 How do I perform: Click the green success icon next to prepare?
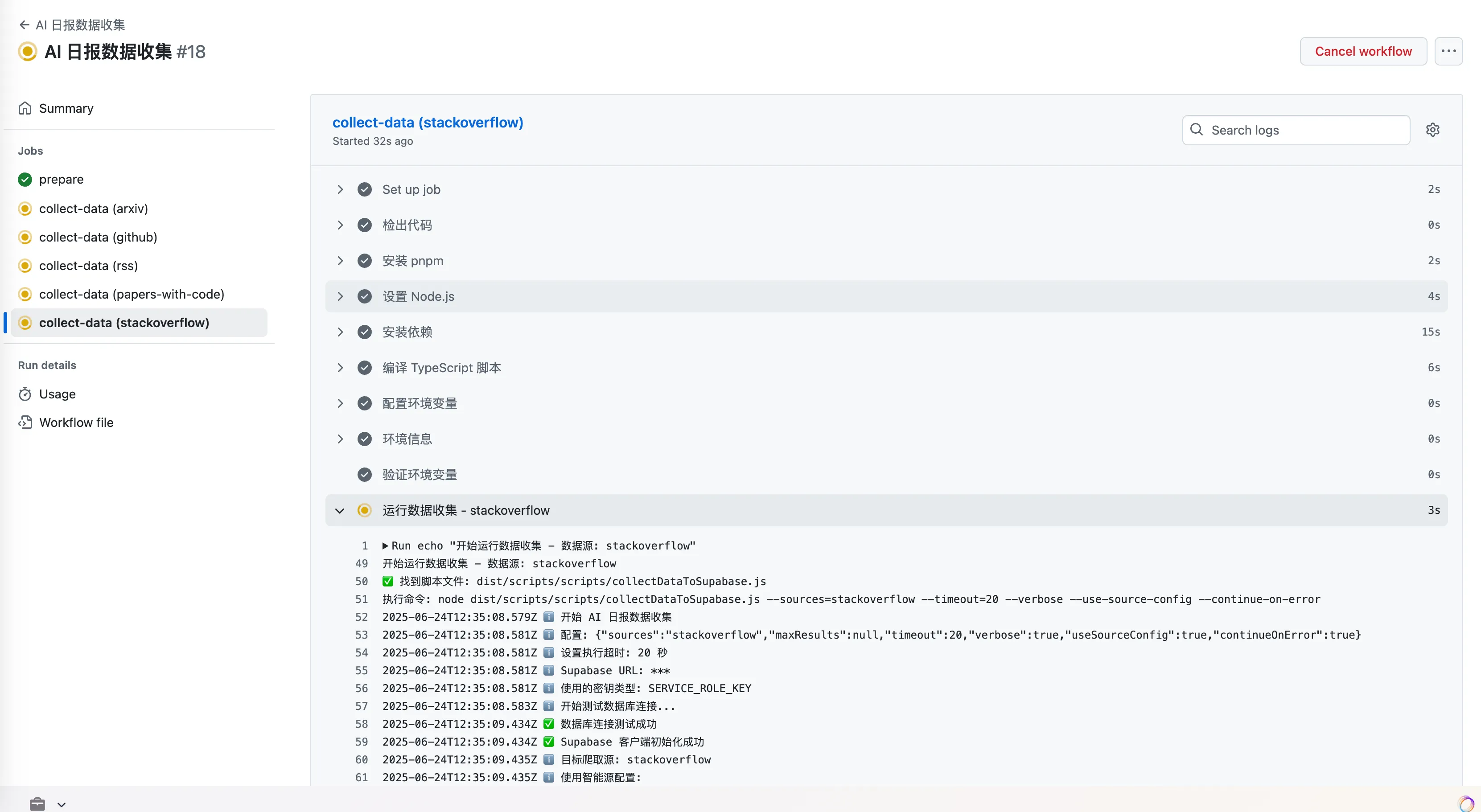click(25, 179)
